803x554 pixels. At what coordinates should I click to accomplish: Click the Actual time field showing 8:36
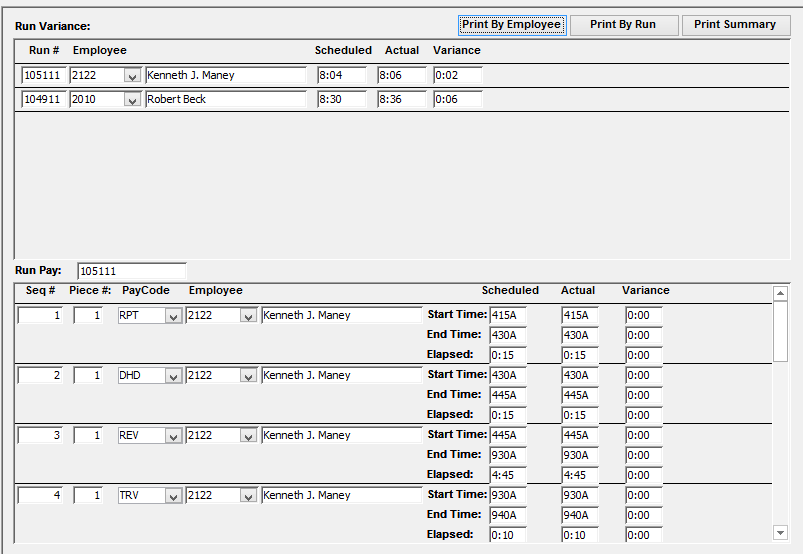[401, 100]
